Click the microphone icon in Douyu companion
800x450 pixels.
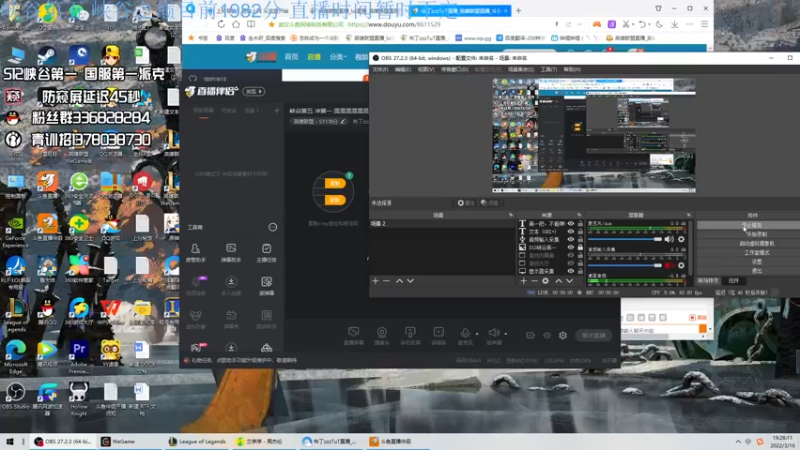tap(465, 333)
